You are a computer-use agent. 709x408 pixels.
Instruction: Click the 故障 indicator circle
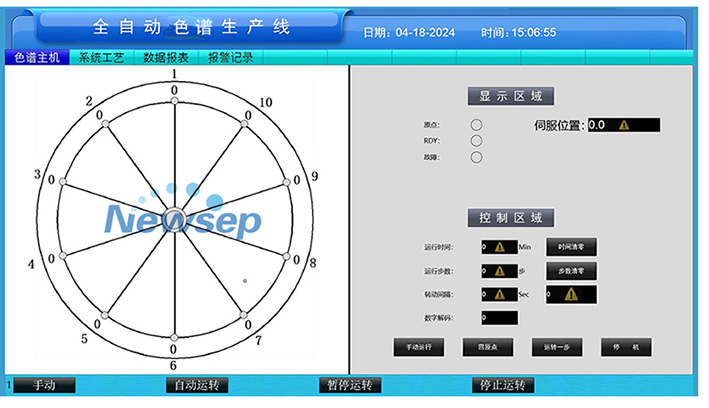(x=476, y=157)
